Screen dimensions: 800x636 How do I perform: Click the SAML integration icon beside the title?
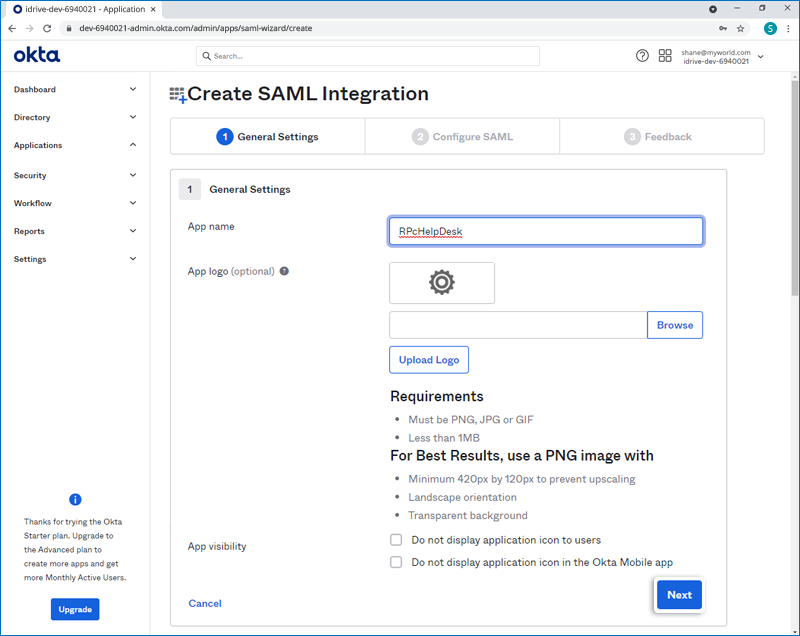tap(178, 93)
